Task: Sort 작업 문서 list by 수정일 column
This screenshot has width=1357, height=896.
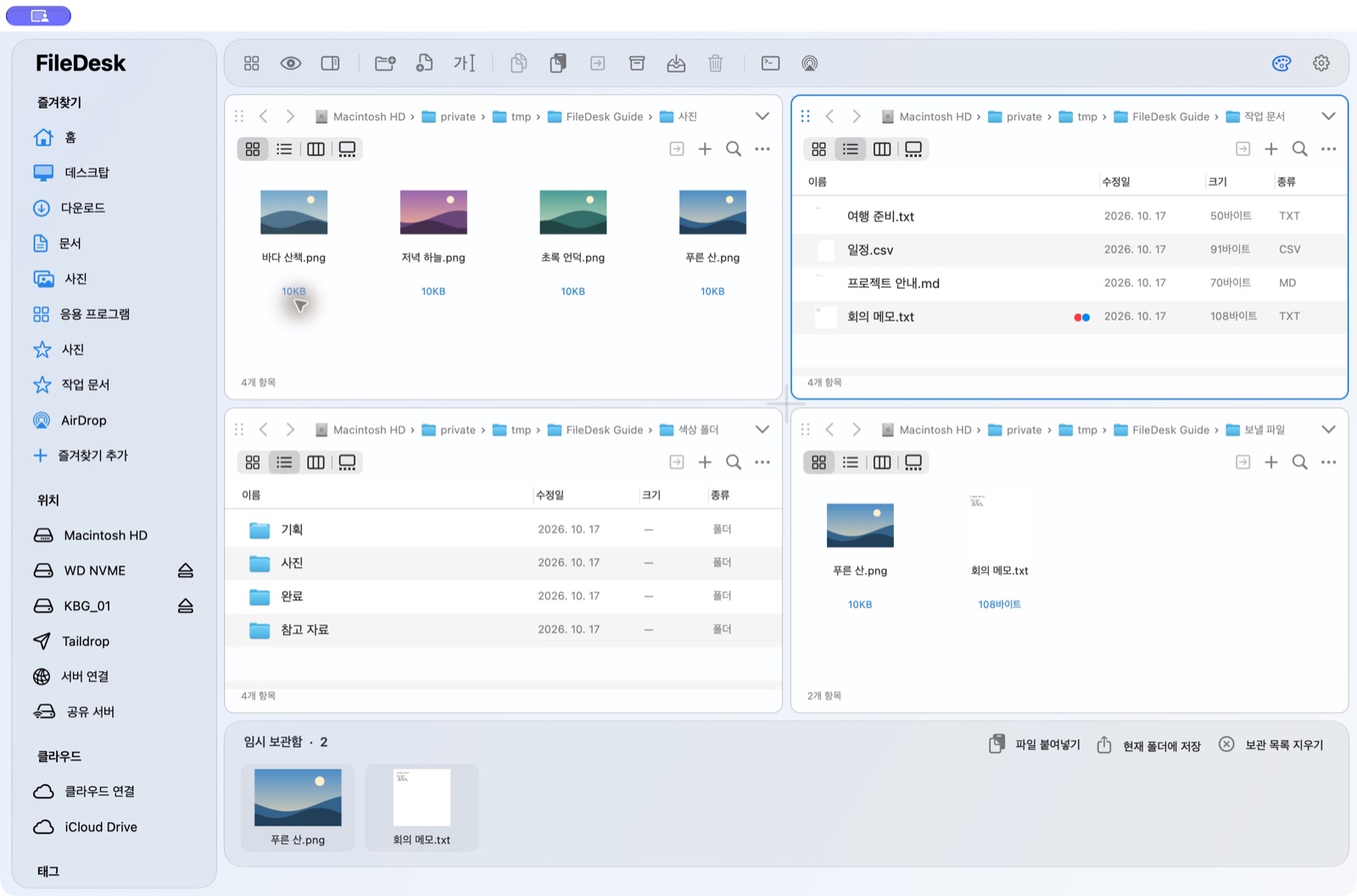Action: pyautogui.click(x=1116, y=181)
